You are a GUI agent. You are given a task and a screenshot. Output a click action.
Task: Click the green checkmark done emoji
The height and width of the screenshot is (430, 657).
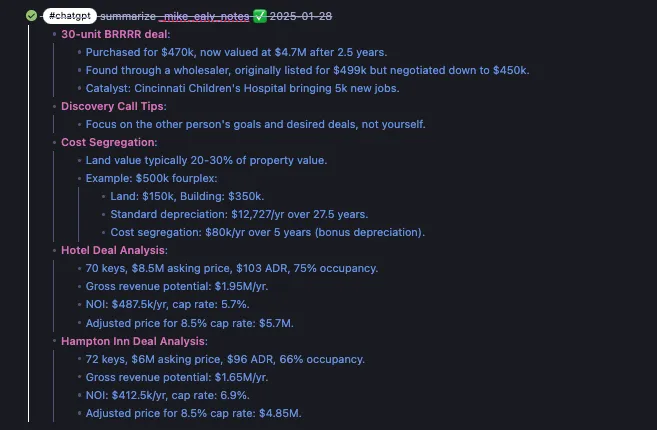[x=259, y=16]
